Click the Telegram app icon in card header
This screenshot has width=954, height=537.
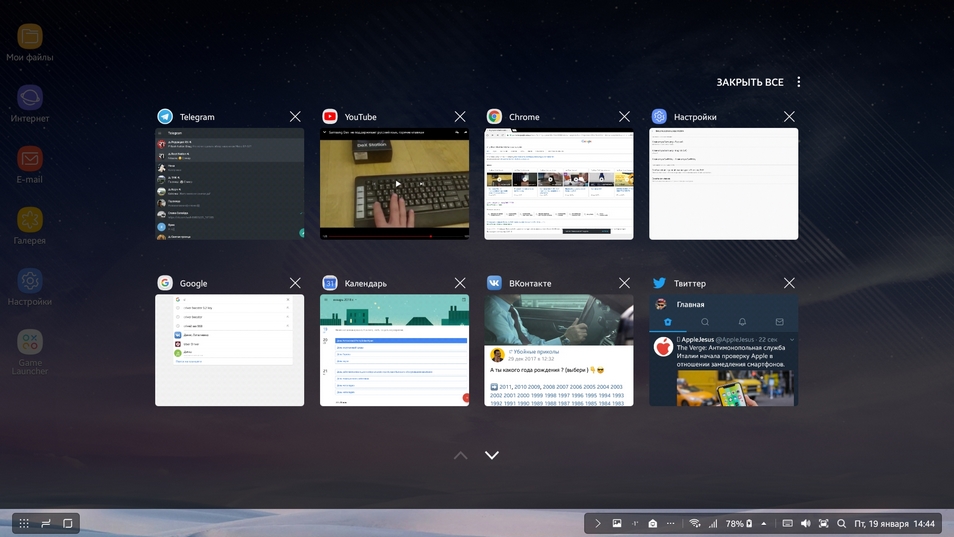[x=165, y=116]
